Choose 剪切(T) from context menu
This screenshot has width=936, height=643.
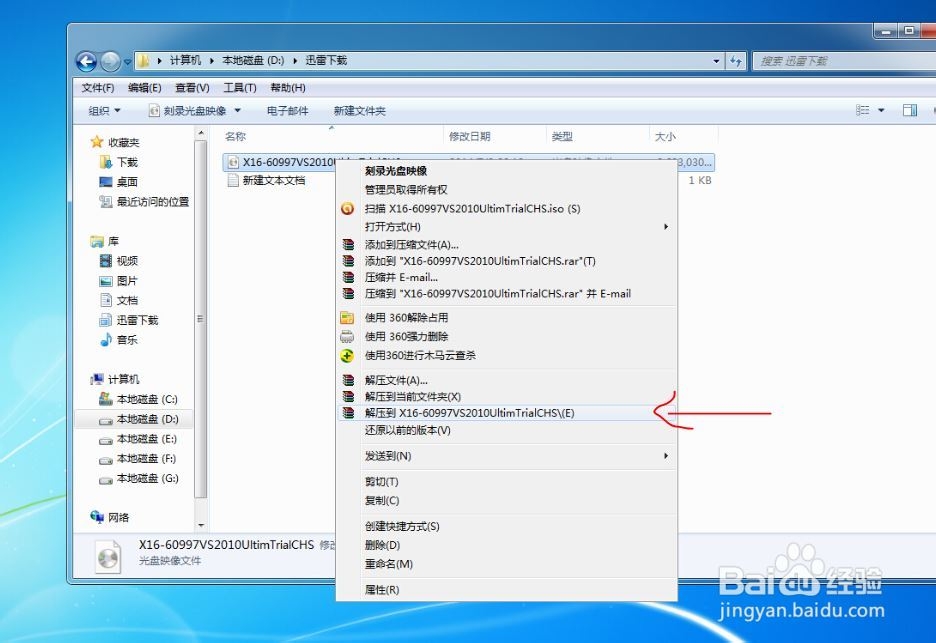pyautogui.click(x=506, y=482)
